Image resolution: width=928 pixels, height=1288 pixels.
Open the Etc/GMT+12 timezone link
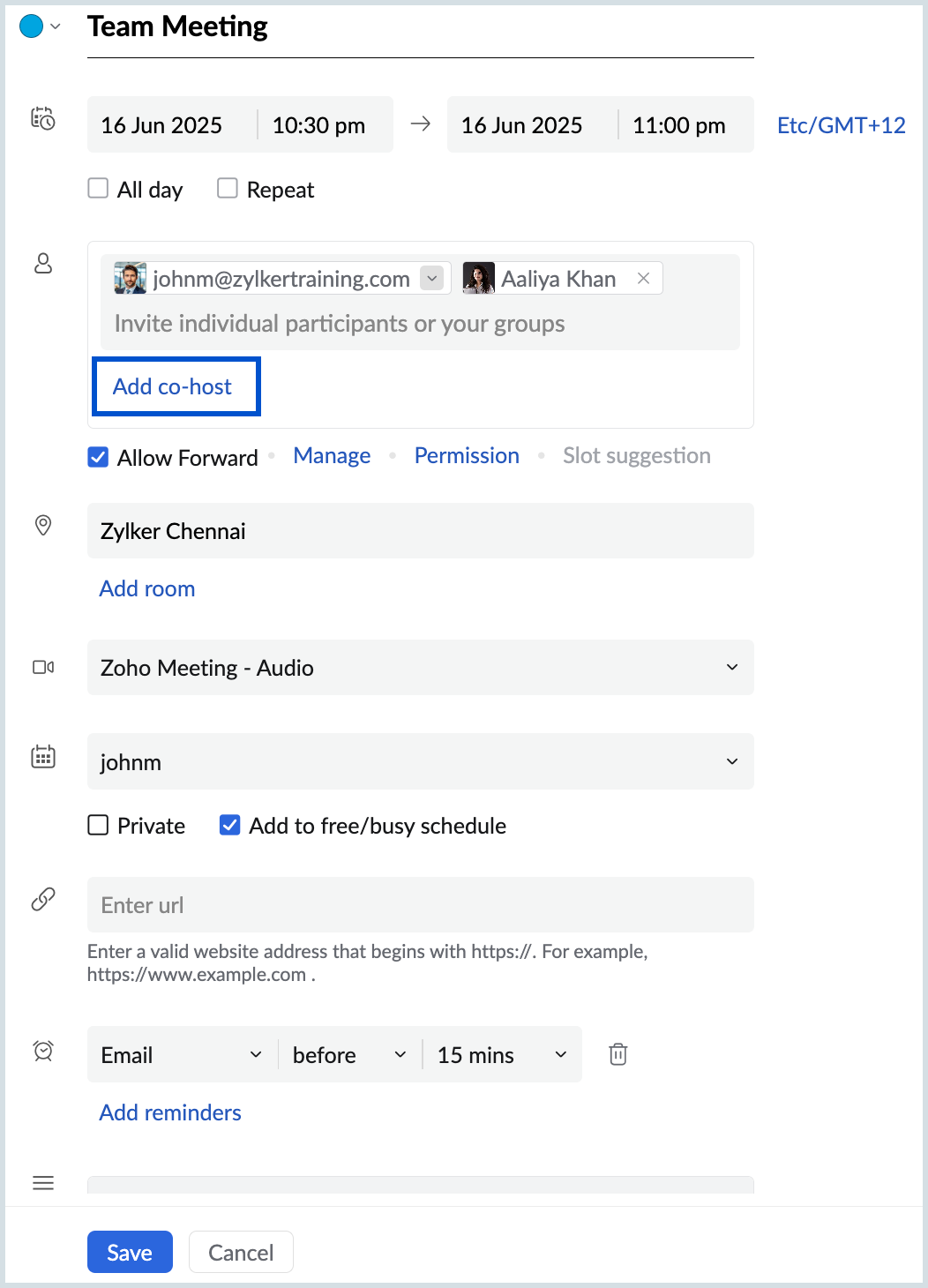[841, 125]
